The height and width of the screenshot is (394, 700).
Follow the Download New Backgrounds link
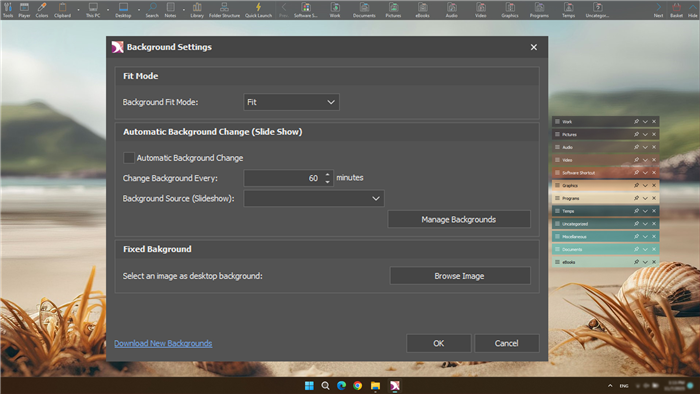163,343
